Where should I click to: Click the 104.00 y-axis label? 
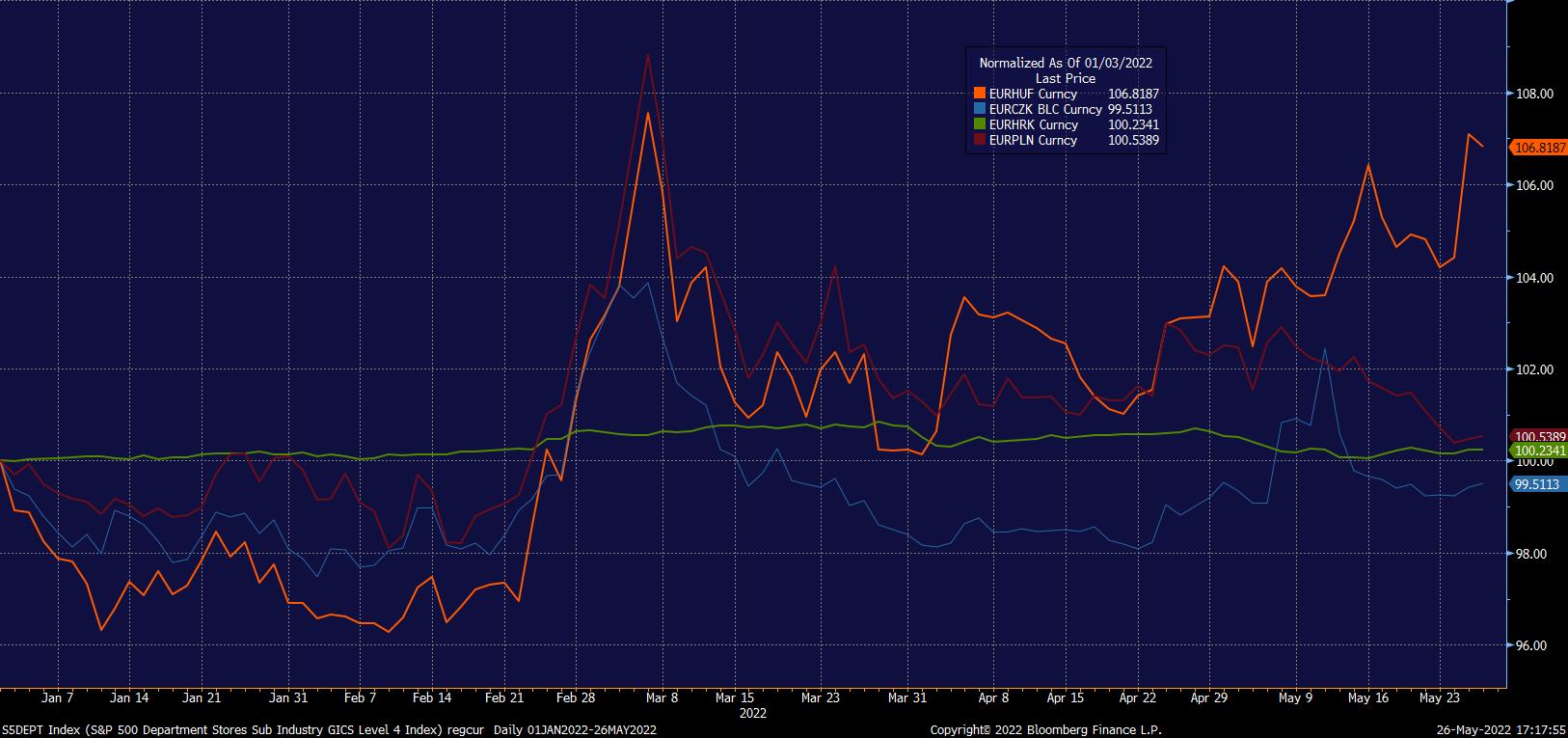[1536, 278]
